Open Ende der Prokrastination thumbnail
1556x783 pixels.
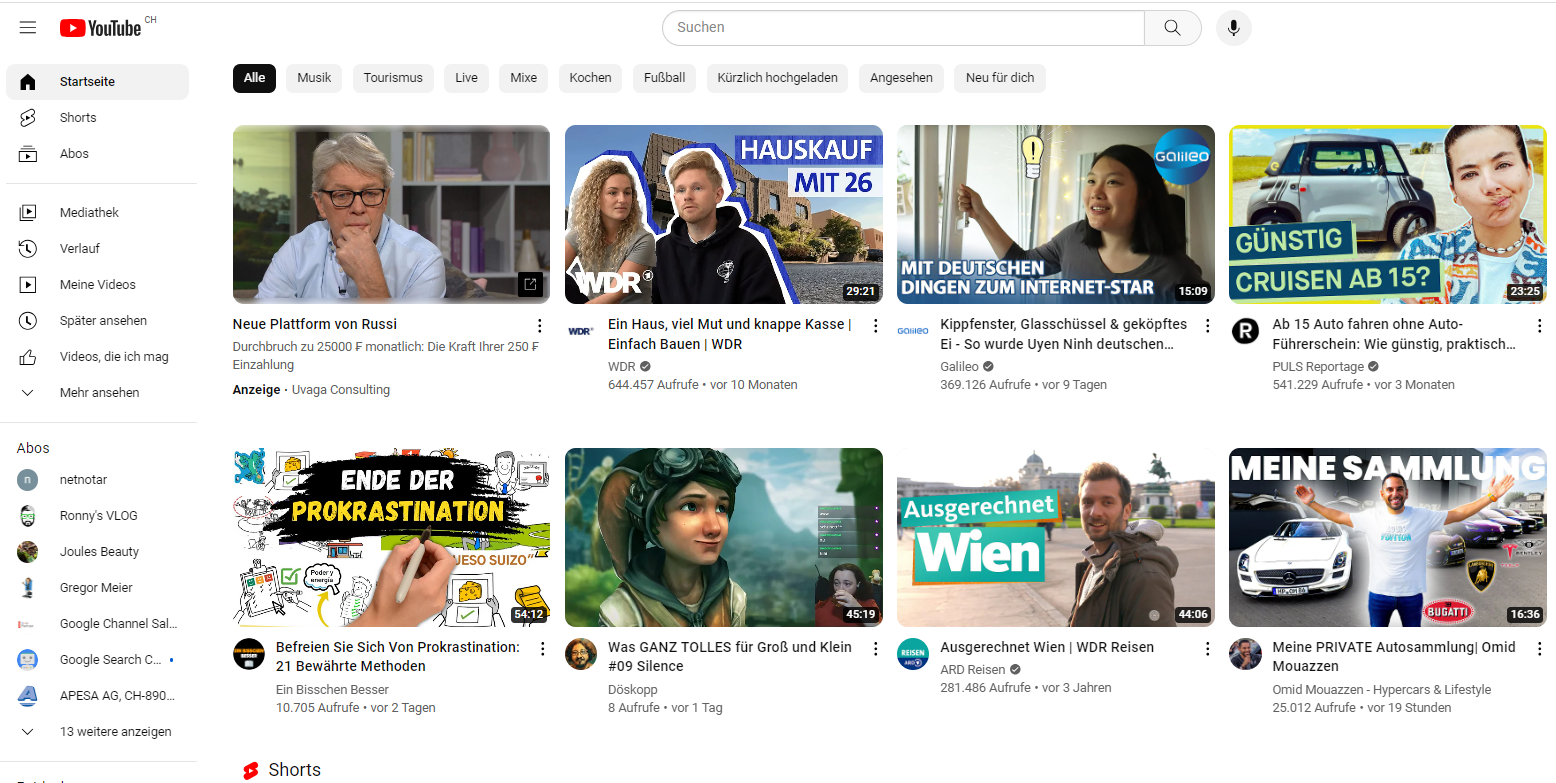point(391,537)
